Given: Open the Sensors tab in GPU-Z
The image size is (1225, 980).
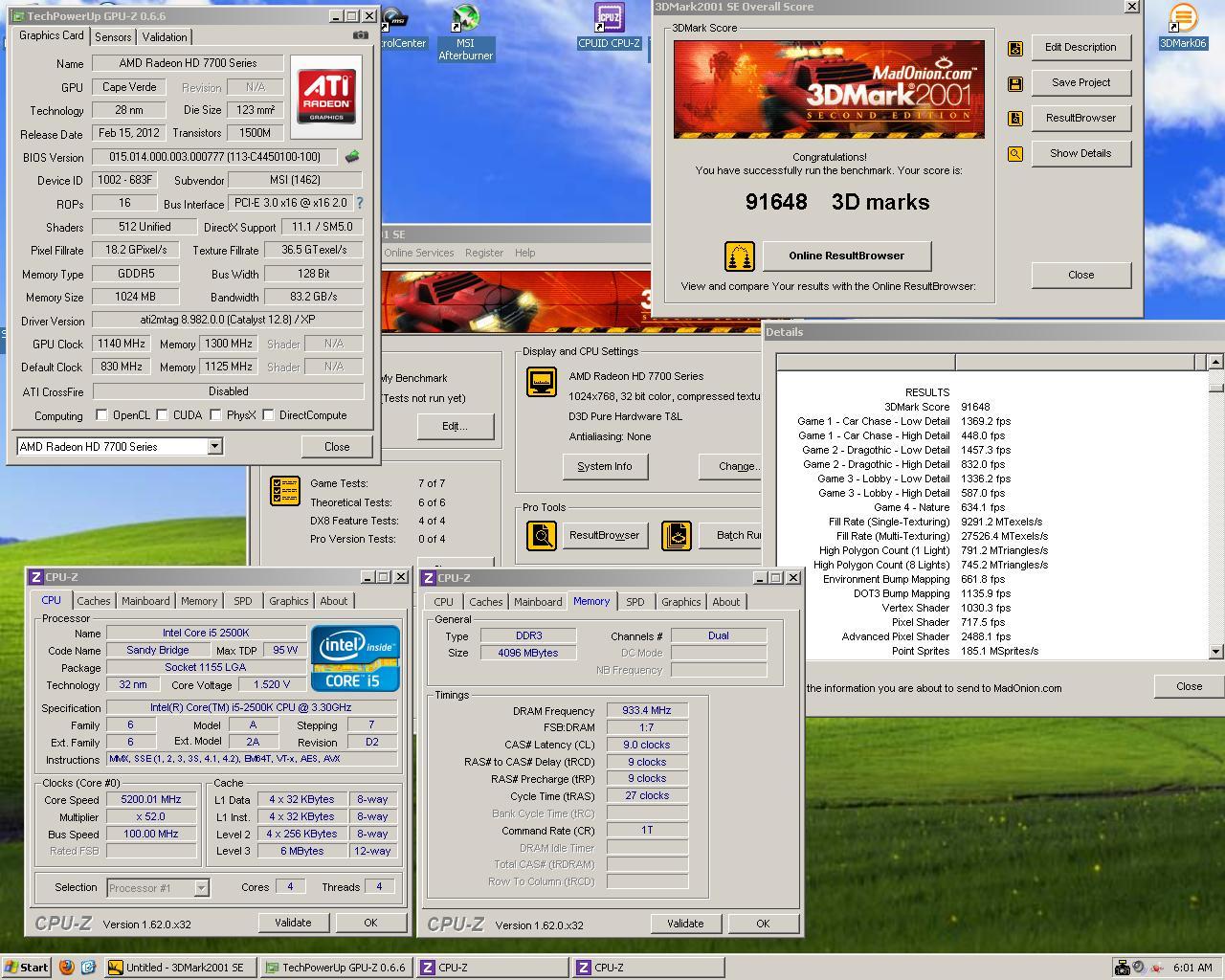Looking at the screenshot, I should [113, 37].
